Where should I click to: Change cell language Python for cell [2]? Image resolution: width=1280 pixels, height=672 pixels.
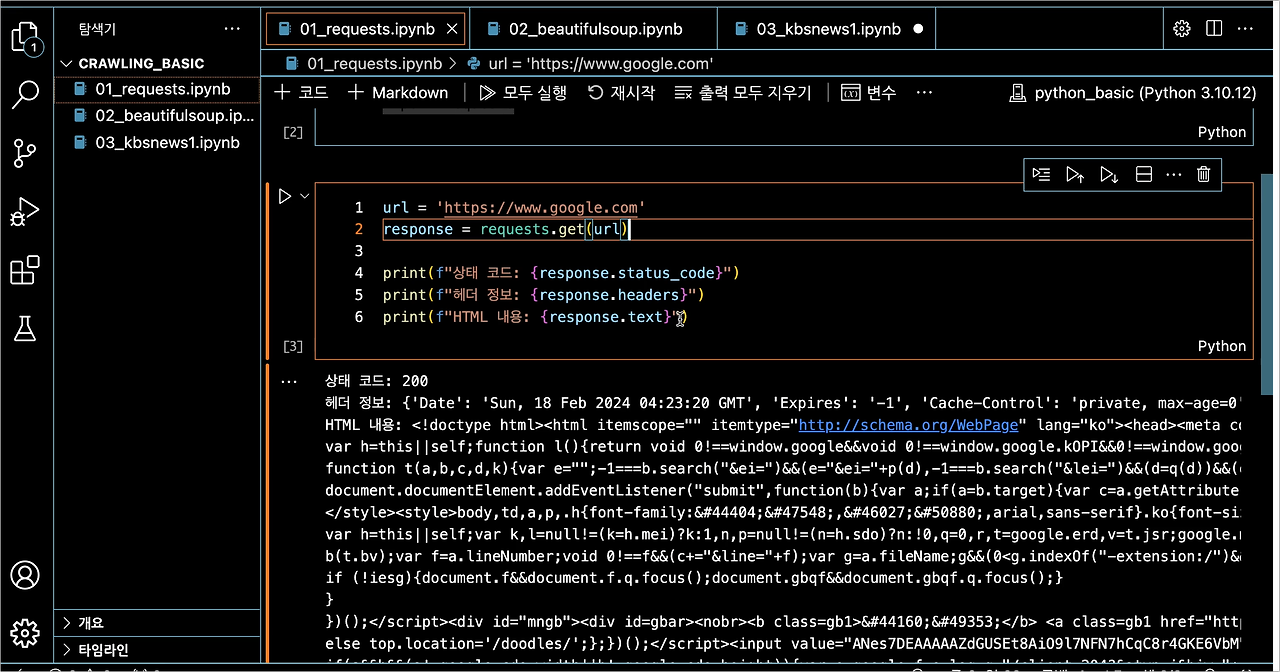(x=1222, y=132)
